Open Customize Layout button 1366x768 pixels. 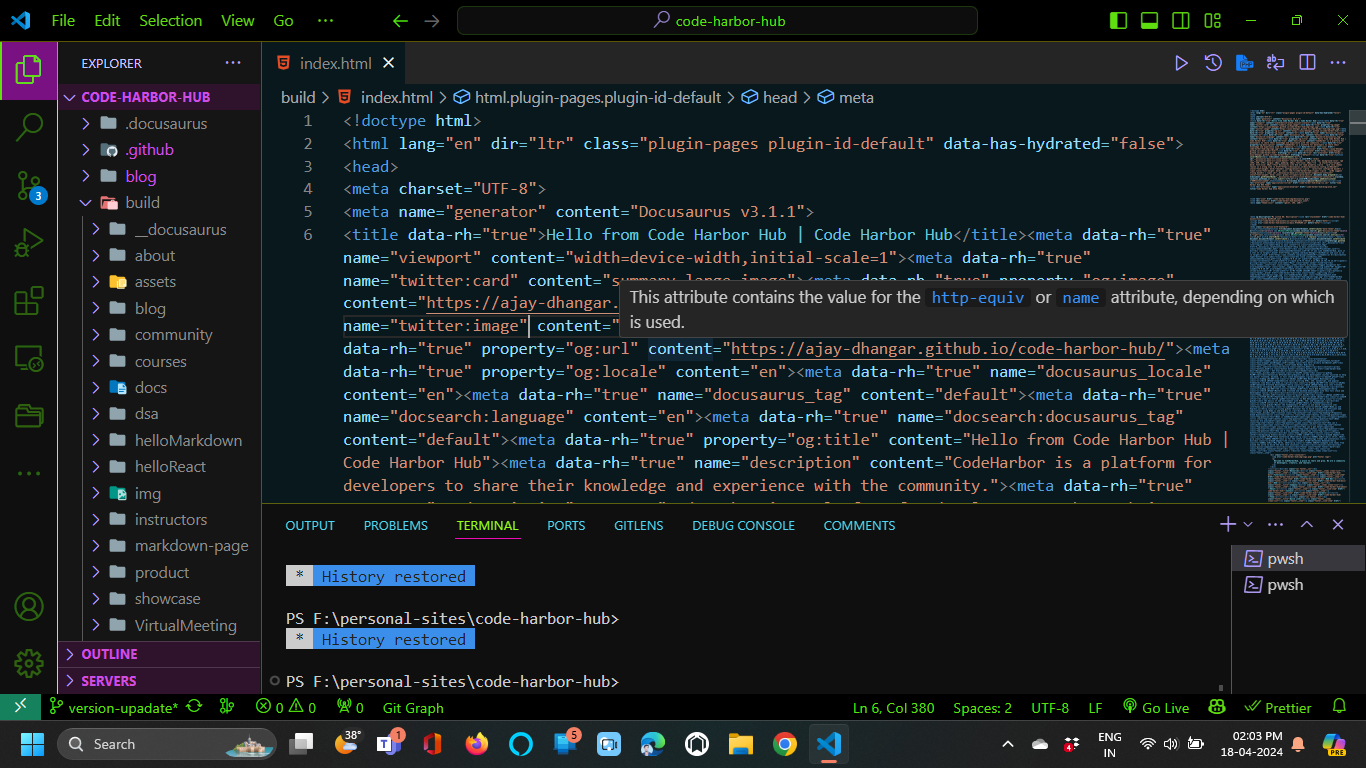[1213, 20]
